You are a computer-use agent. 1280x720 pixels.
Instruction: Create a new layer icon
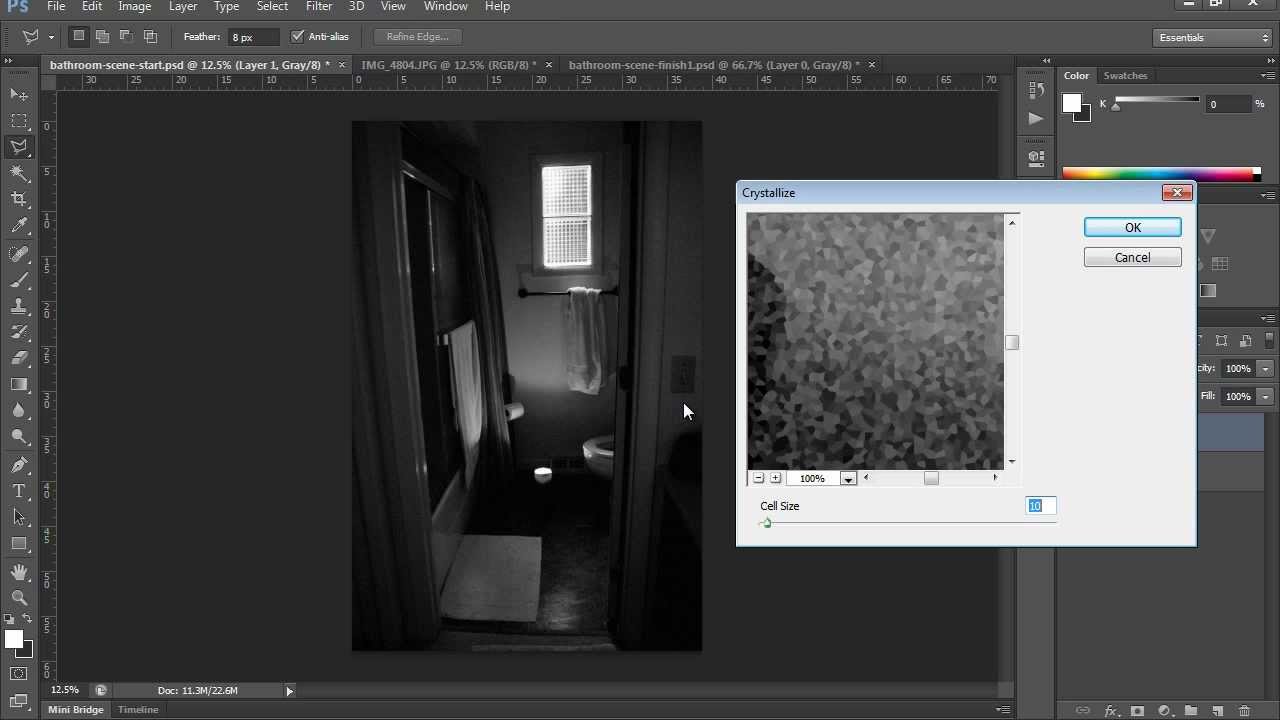pos(1217,711)
